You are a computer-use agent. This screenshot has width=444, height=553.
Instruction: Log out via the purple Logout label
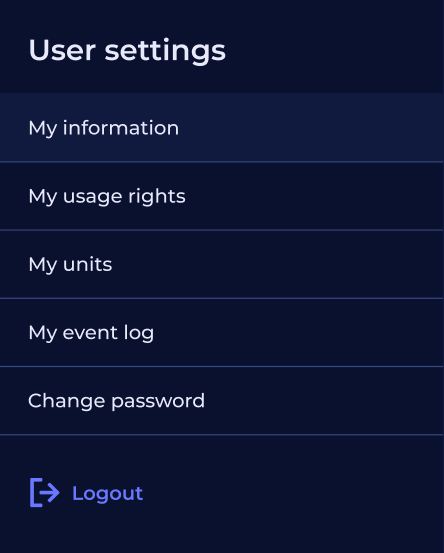(x=107, y=493)
